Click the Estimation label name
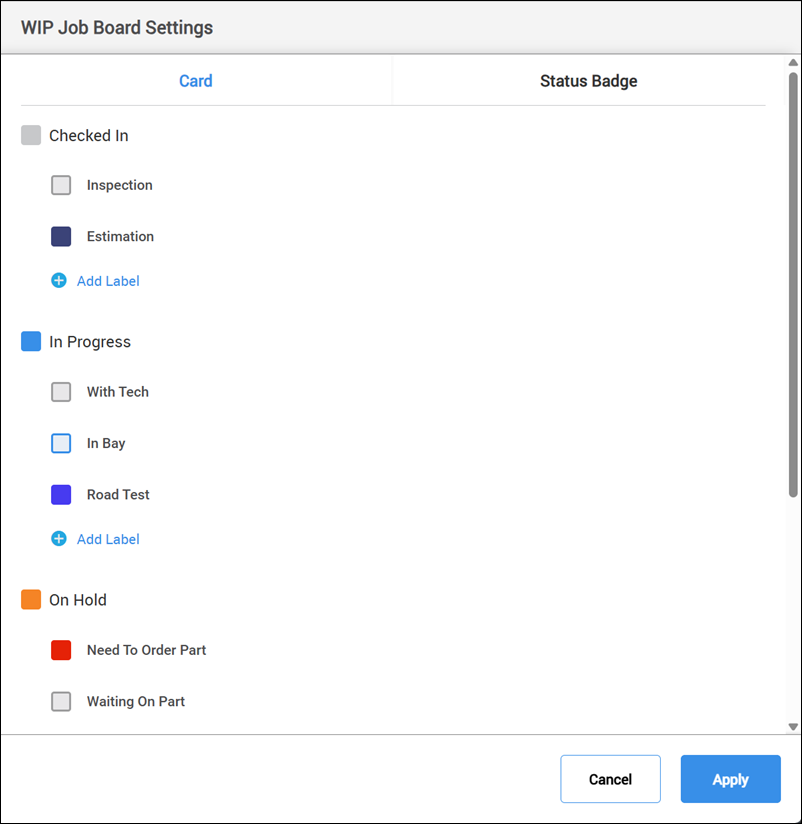 coord(120,236)
